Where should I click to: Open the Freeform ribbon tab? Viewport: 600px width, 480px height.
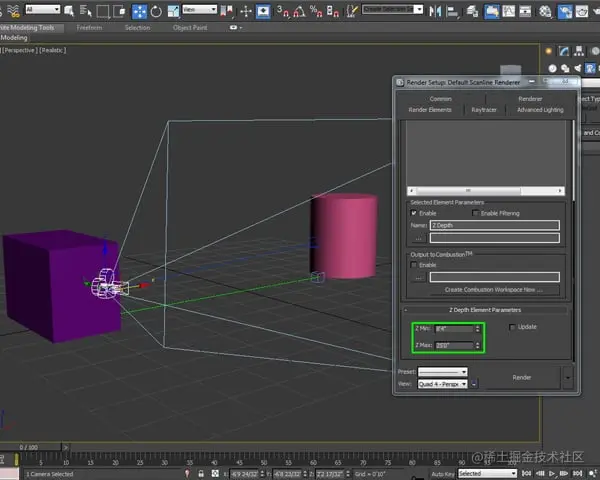pos(89,28)
